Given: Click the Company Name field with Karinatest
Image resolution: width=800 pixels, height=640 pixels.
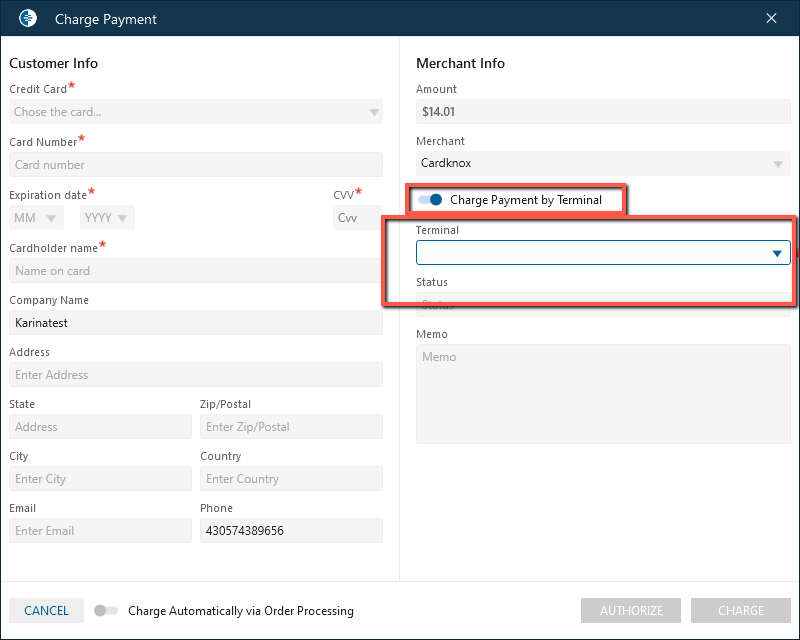Looking at the screenshot, I should point(195,323).
